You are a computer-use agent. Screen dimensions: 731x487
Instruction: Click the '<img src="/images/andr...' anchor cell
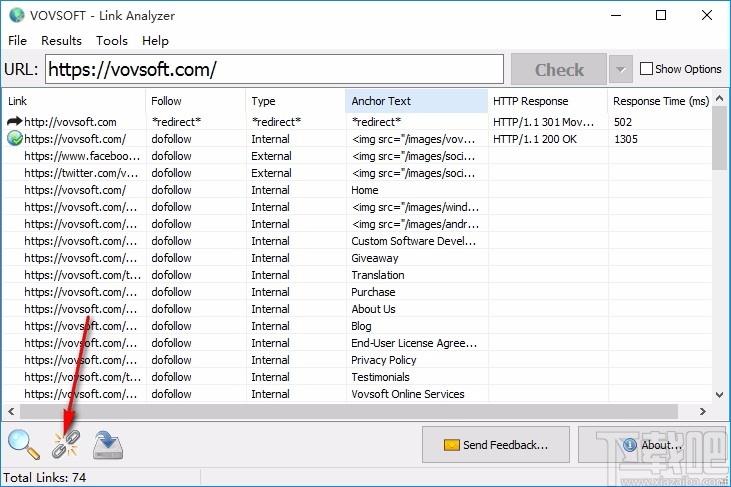point(415,224)
